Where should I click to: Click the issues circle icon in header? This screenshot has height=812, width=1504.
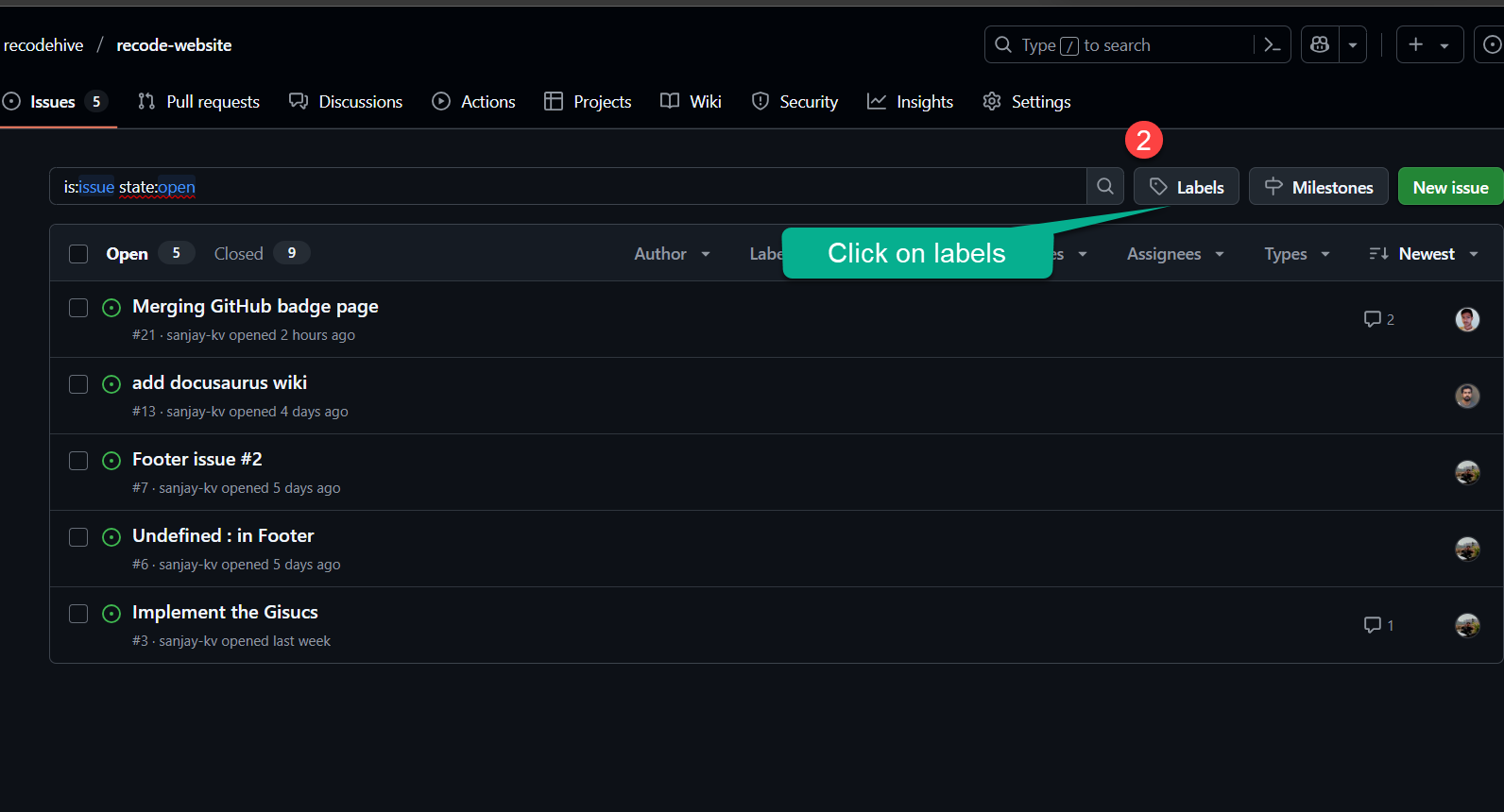coord(1491,44)
